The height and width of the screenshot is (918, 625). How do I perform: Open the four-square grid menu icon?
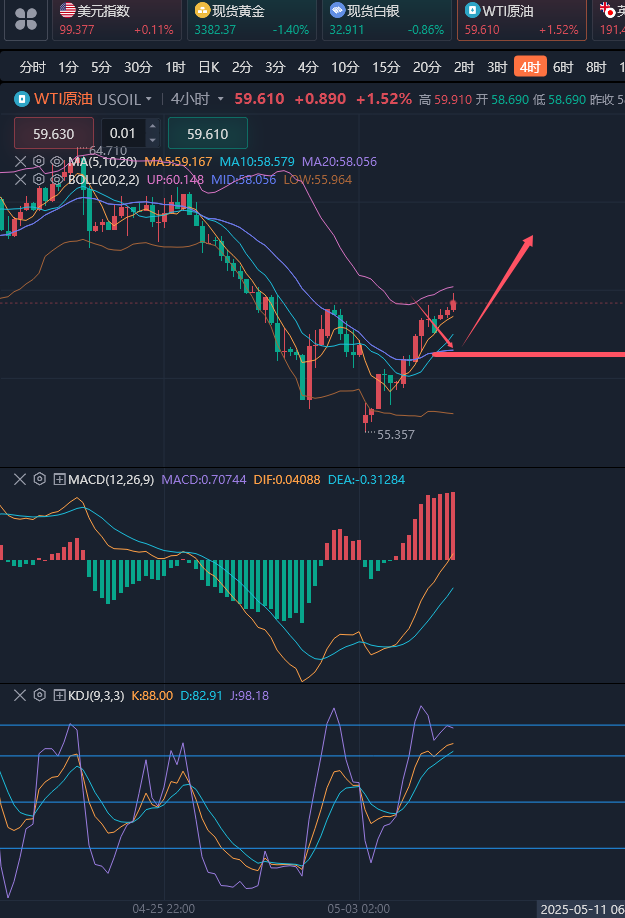pyautogui.click(x=26, y=19)
